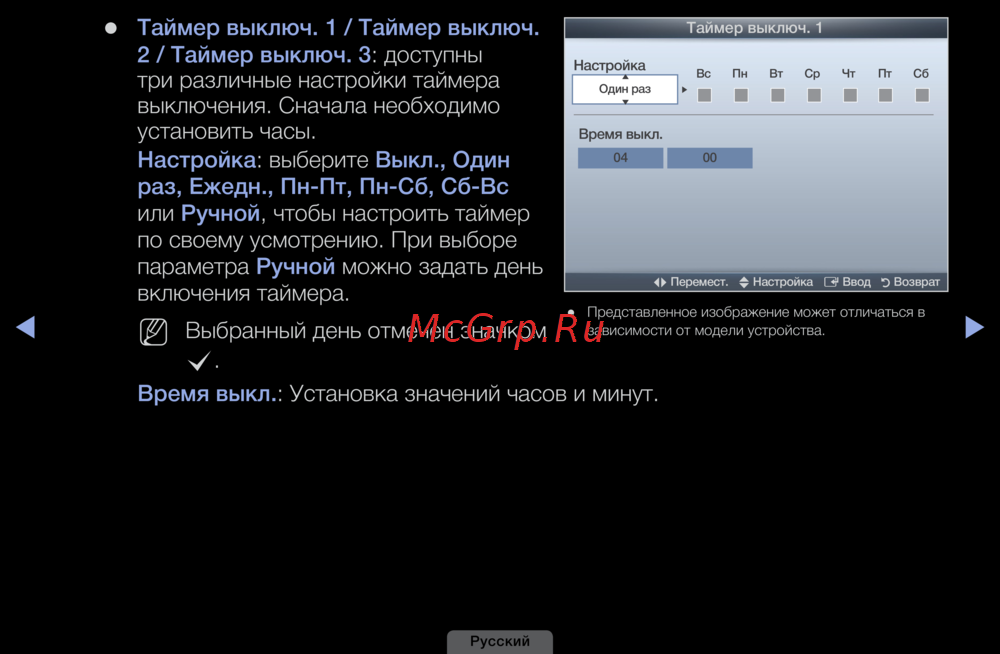Go to the next manual page arrow
The image size is (1000, 654).
pos(974,327)
